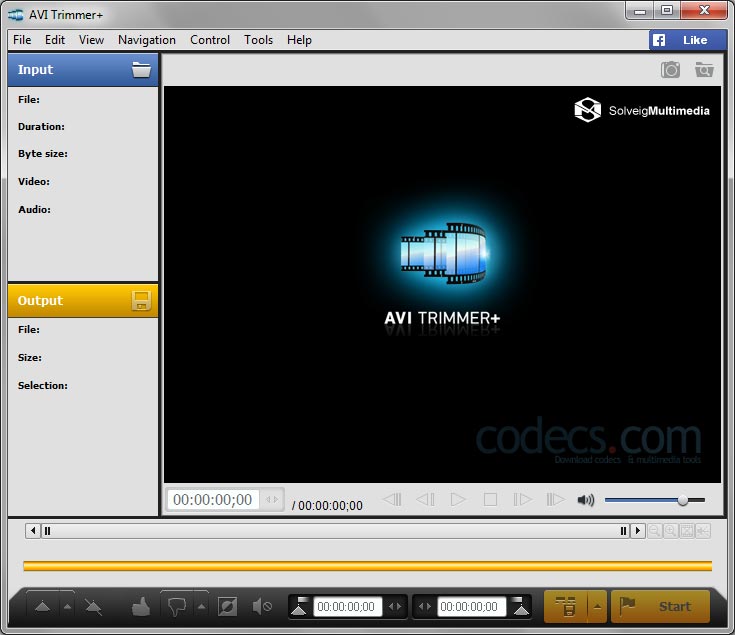Click the set end marker icon
Screen dimensions: 735x635
pos(520,607)
